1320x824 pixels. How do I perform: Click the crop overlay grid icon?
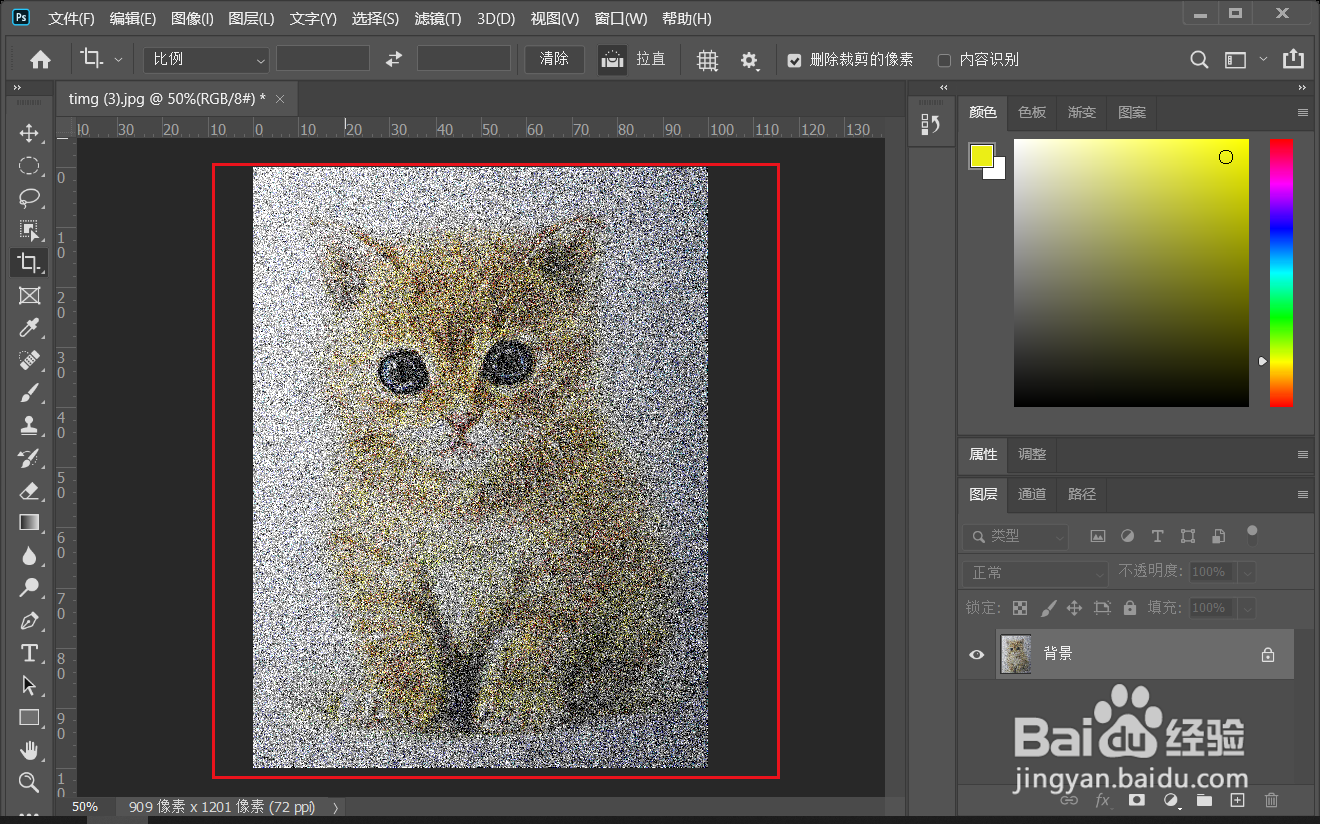click(707, 60)
